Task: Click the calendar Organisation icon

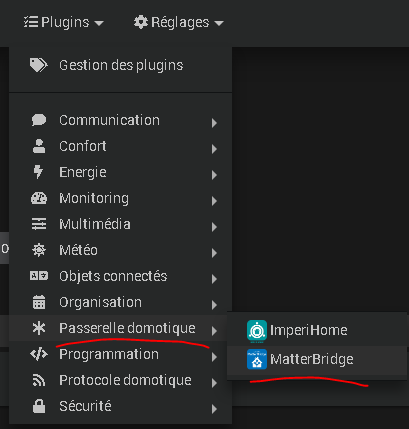Action: [39, 302]
